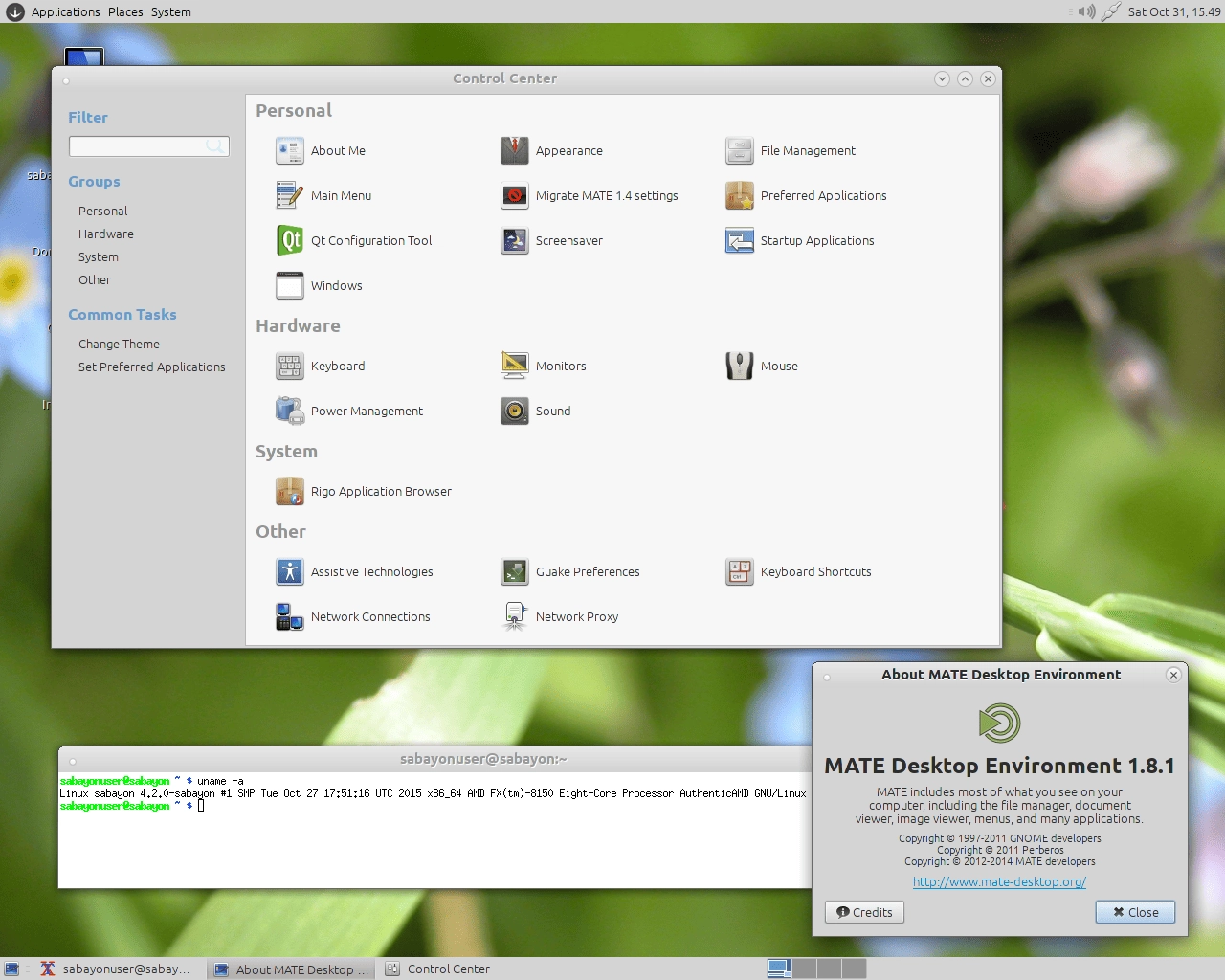
Task: Open the Monitors icon
Action: point(515,366)
